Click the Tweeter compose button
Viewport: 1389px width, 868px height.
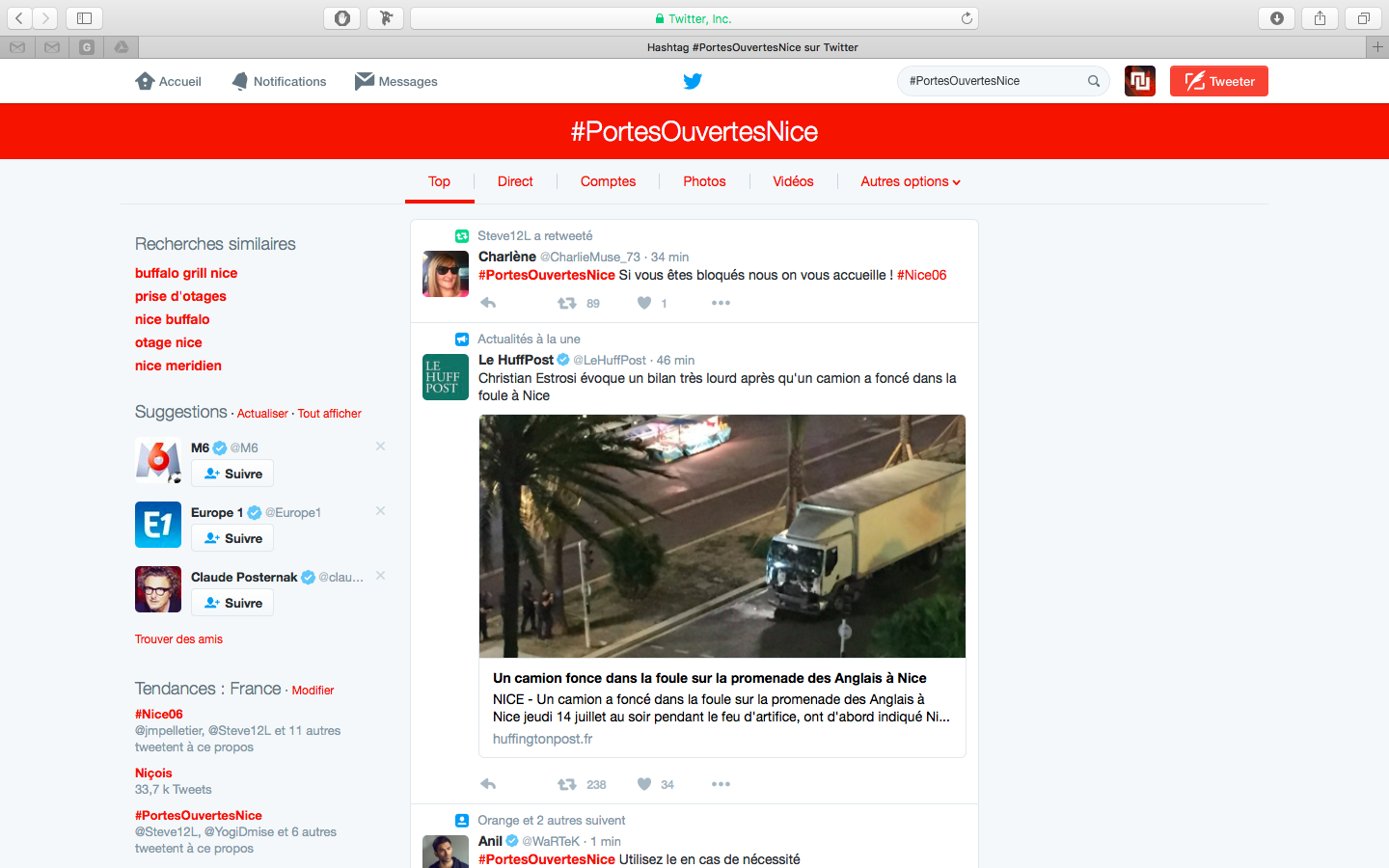tap(1219, 81)
